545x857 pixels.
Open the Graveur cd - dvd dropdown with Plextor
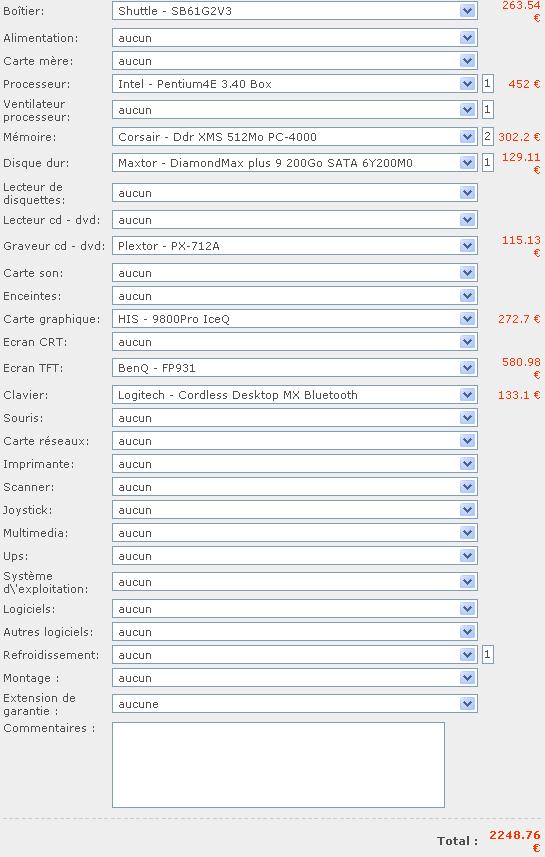(x=295, y=246)
